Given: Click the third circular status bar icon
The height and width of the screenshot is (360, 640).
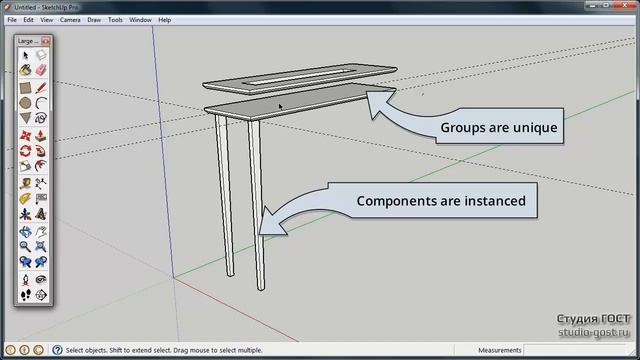Looking at the screenshot, I should [38, 350].
